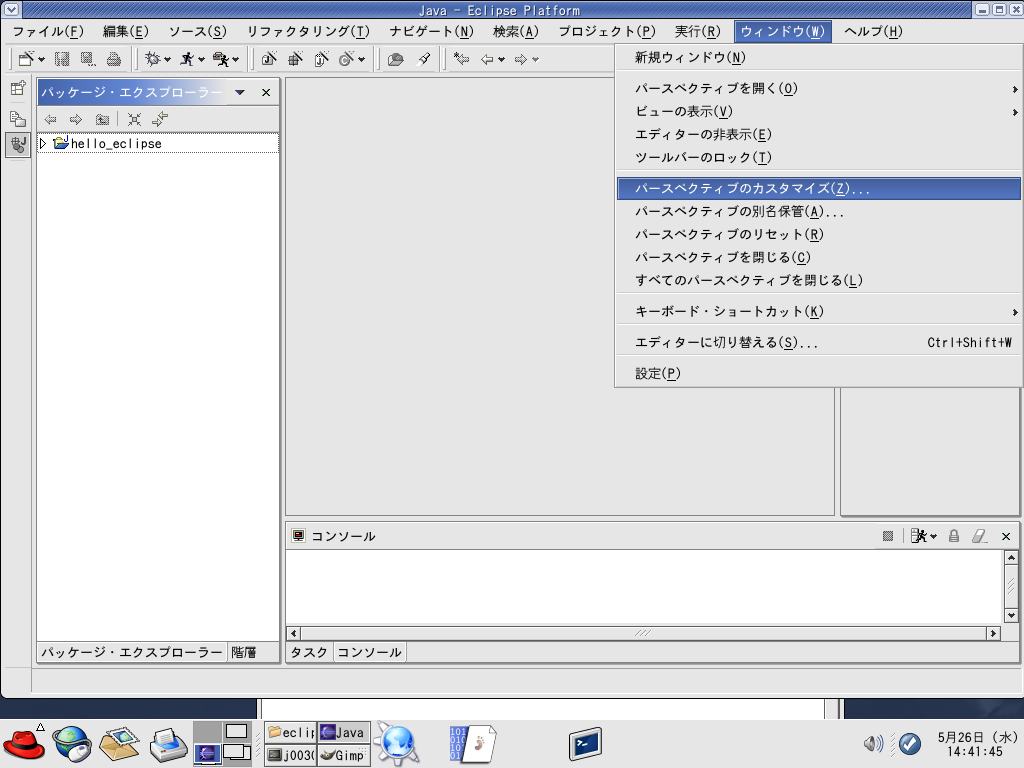Open the Run dropdown arrow

point(201,60)
